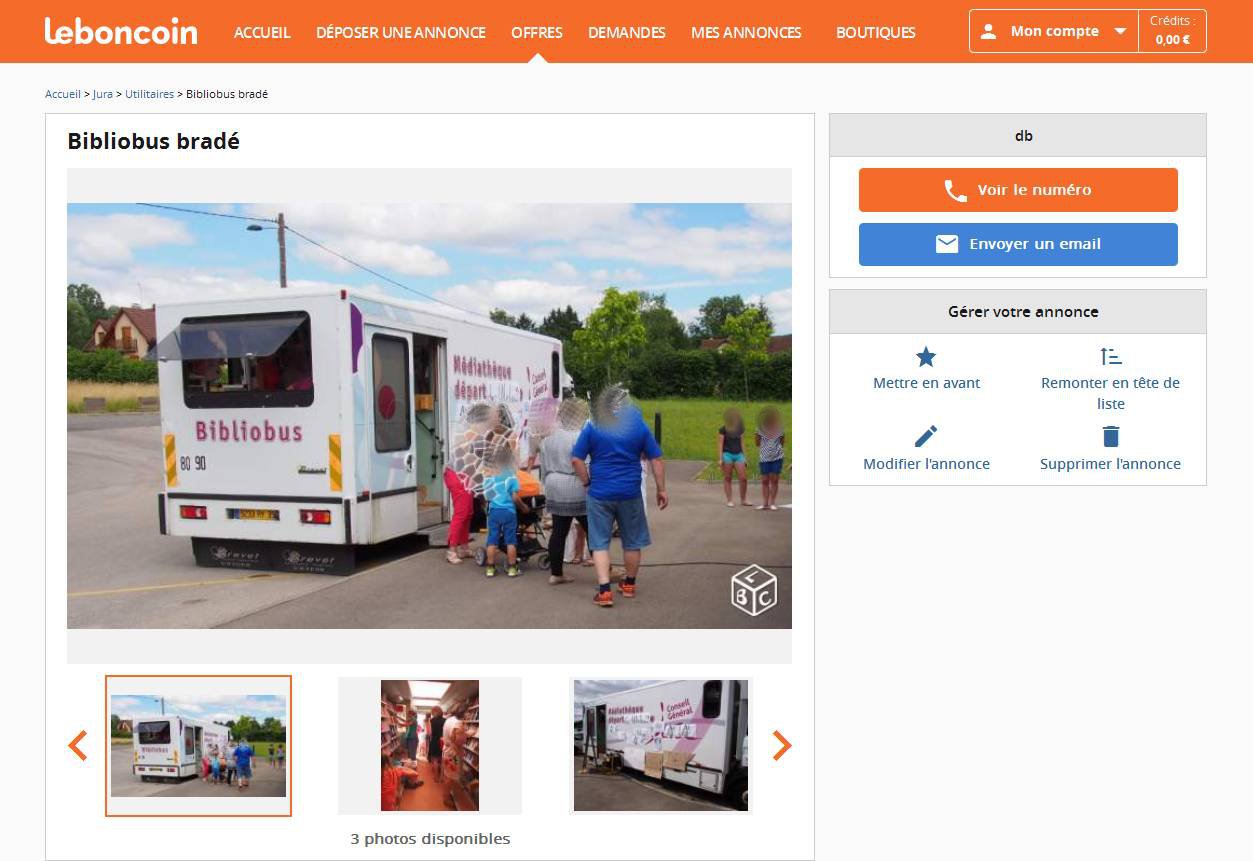The height and width of the screenshot is (861, 1253).
Task: Click the trash icon to delete the listing
Action: (x=1110, y=437)
